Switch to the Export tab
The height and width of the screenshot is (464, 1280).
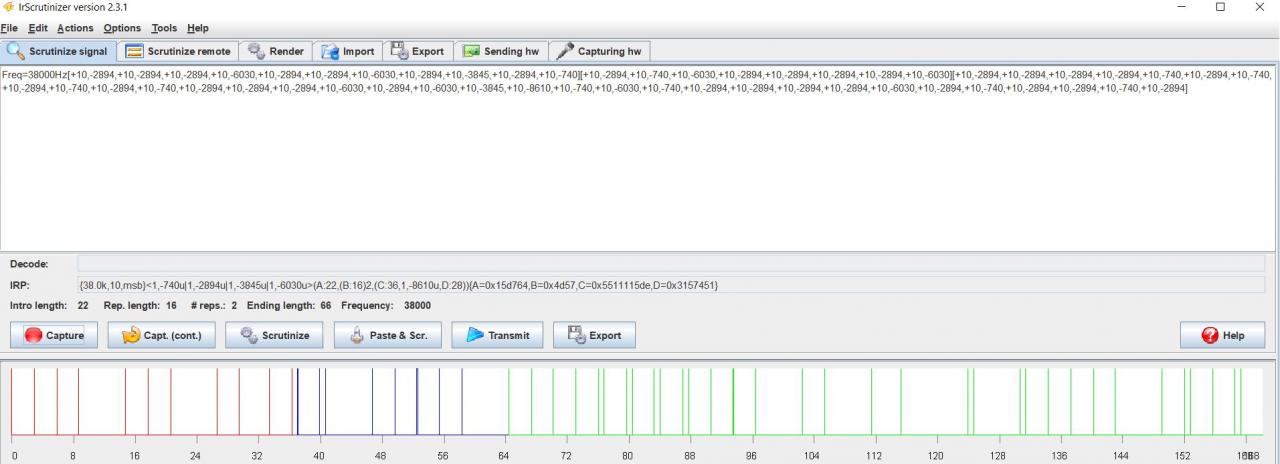[417, 51]
